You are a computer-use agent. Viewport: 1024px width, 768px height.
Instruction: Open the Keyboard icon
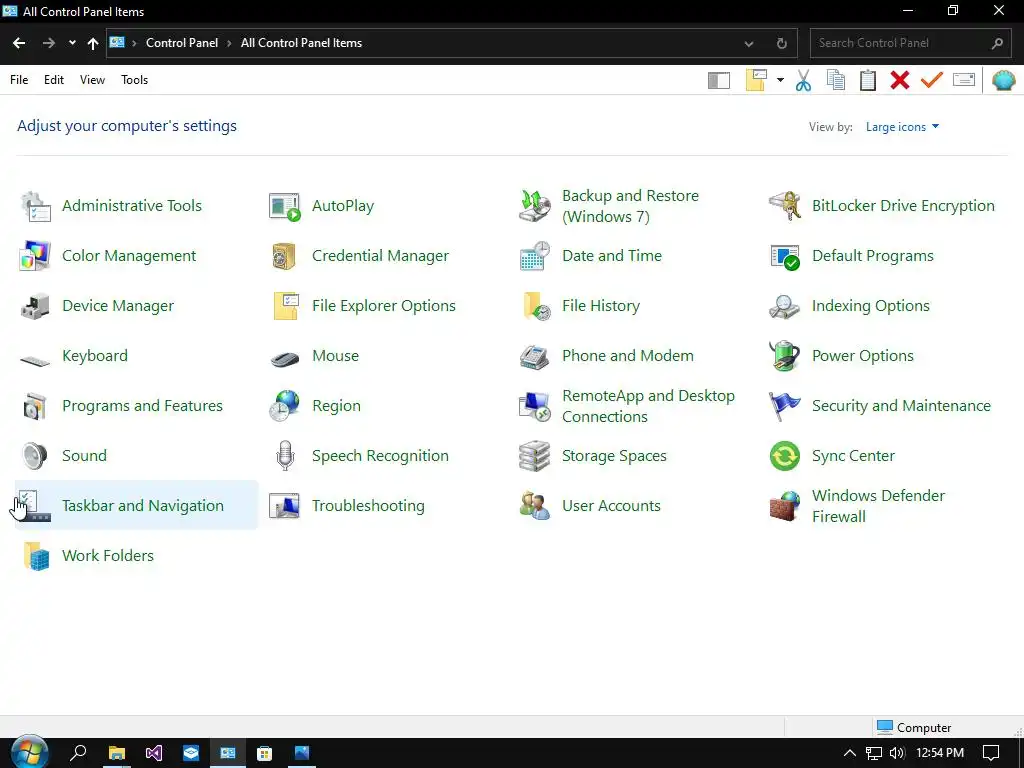tap(35, 360)
